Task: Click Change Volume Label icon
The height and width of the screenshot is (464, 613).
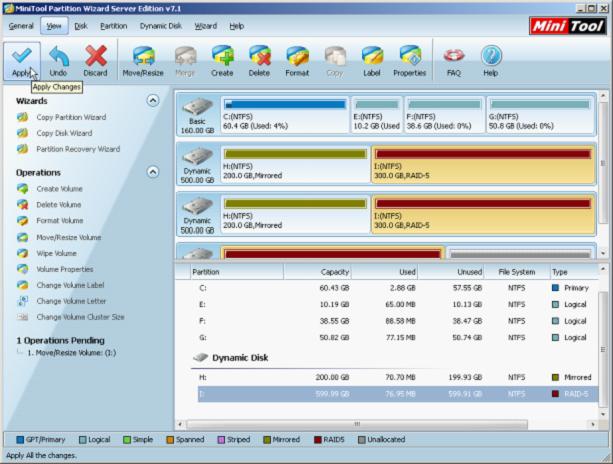Action: point(23,285)
